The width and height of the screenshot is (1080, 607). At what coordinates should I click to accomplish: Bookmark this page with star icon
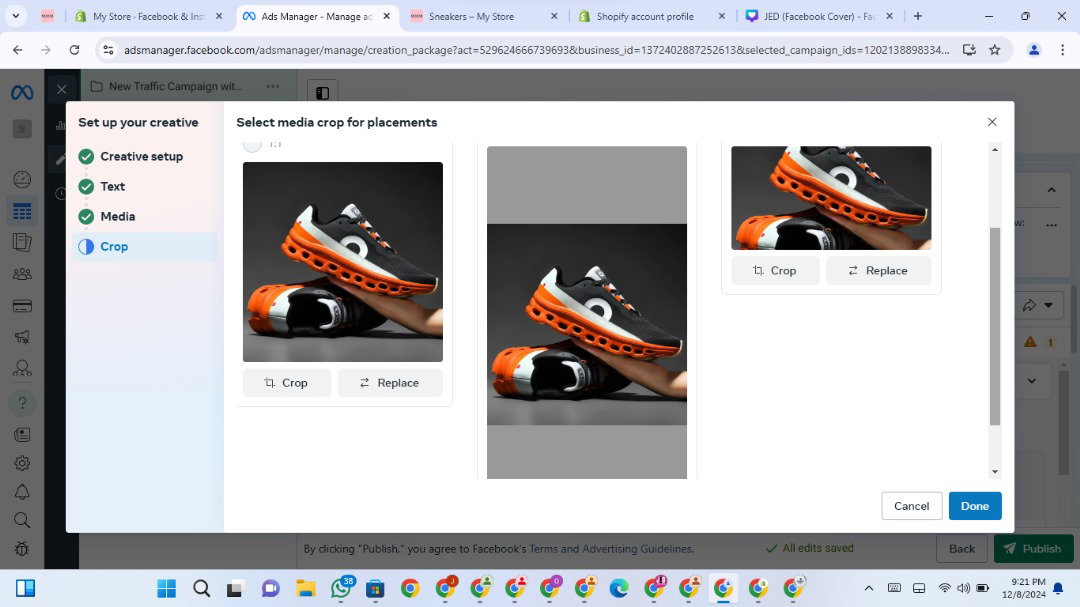[x=995, y=50]
